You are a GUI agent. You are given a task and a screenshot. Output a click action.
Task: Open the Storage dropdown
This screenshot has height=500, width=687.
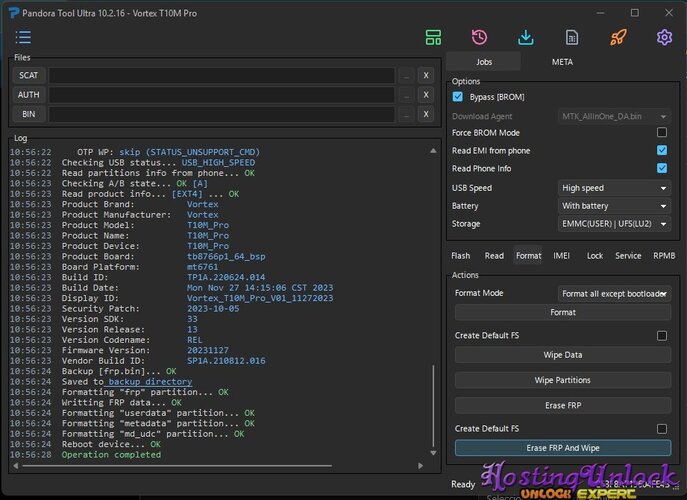coord(614,224)
